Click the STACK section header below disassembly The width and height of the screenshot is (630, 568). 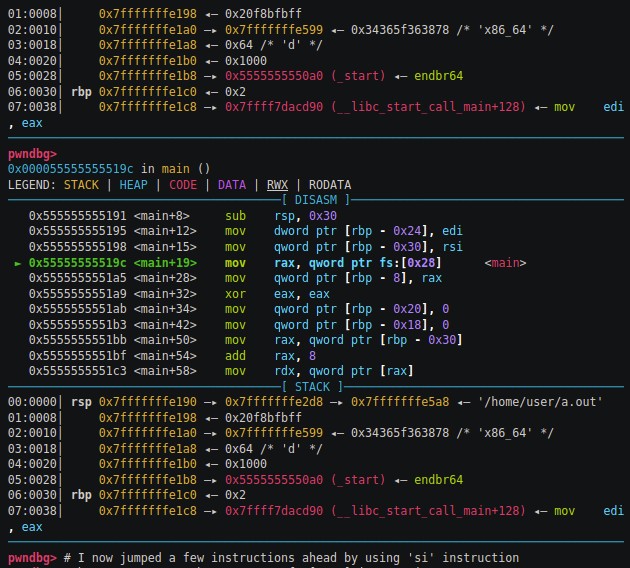tap(312, 387)
